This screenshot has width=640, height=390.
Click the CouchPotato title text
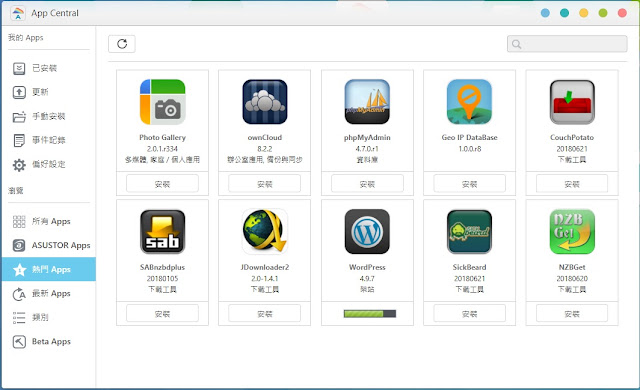click(x=572, y=137)
